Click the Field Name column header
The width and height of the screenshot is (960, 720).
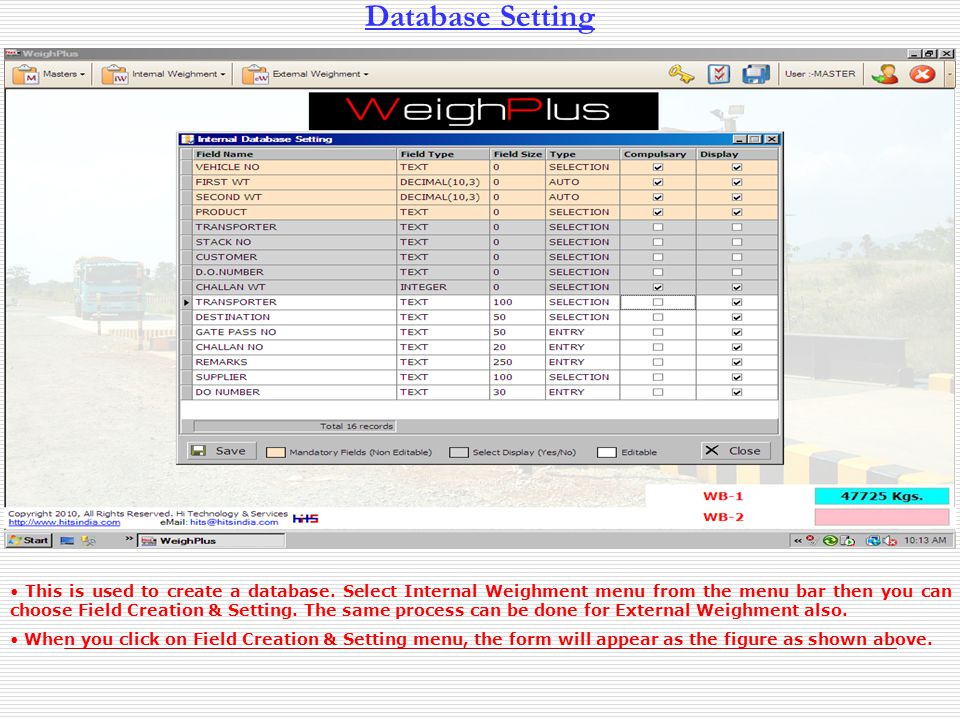[x=294, y=154]
